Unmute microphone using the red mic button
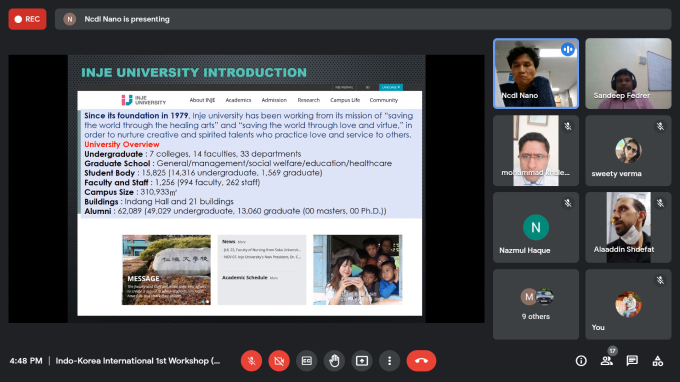The height and width of the screenshot is (382, 680). tap(251, 361)
